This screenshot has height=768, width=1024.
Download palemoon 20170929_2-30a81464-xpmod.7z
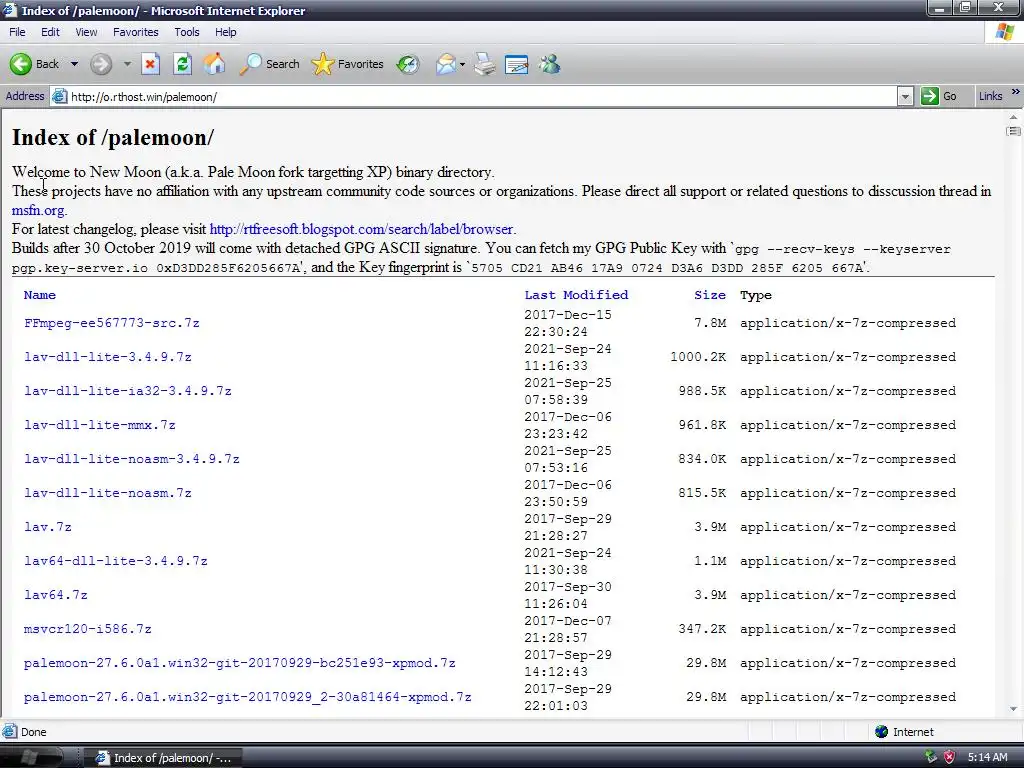pos(248,697)
